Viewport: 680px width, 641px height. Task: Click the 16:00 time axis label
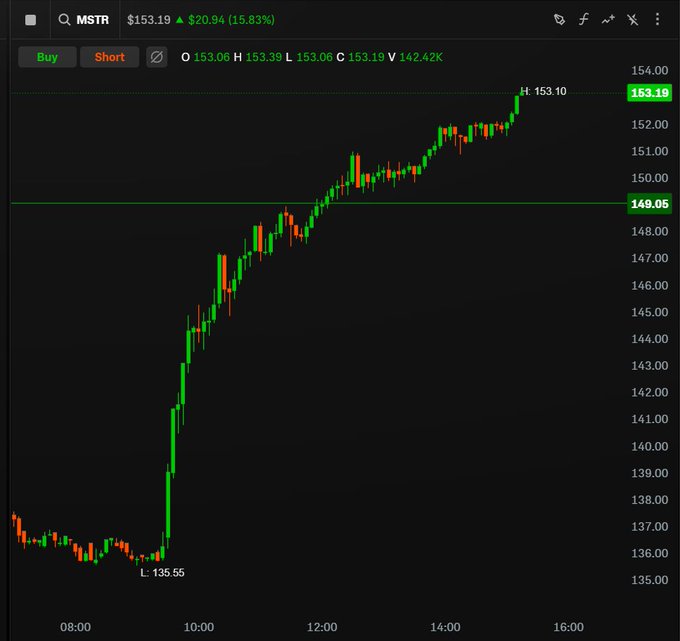click(x=568, y=627)
